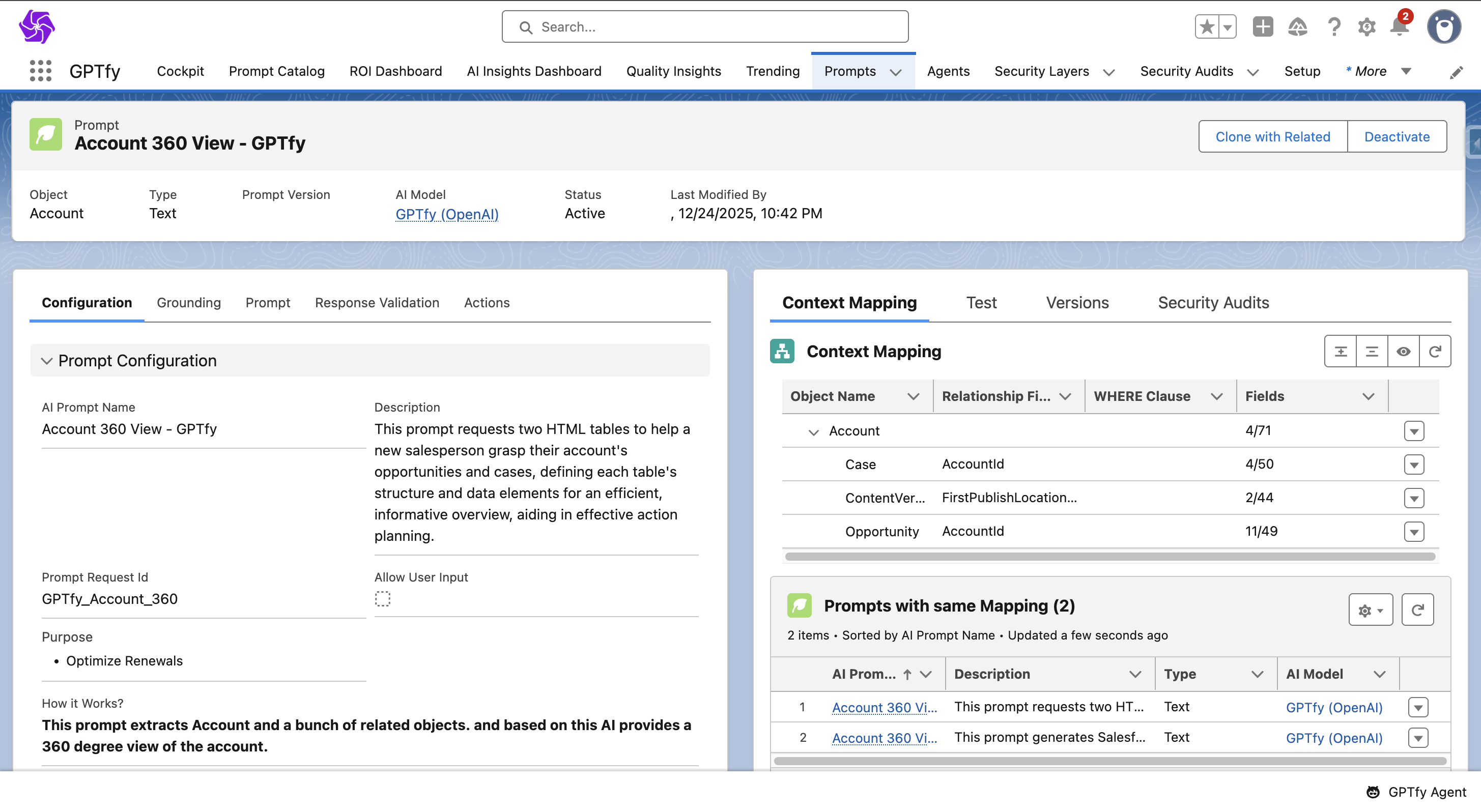The image size is (1481, 812).
Task: Toggle the Allow User Input checkbox
Action: 382,599
